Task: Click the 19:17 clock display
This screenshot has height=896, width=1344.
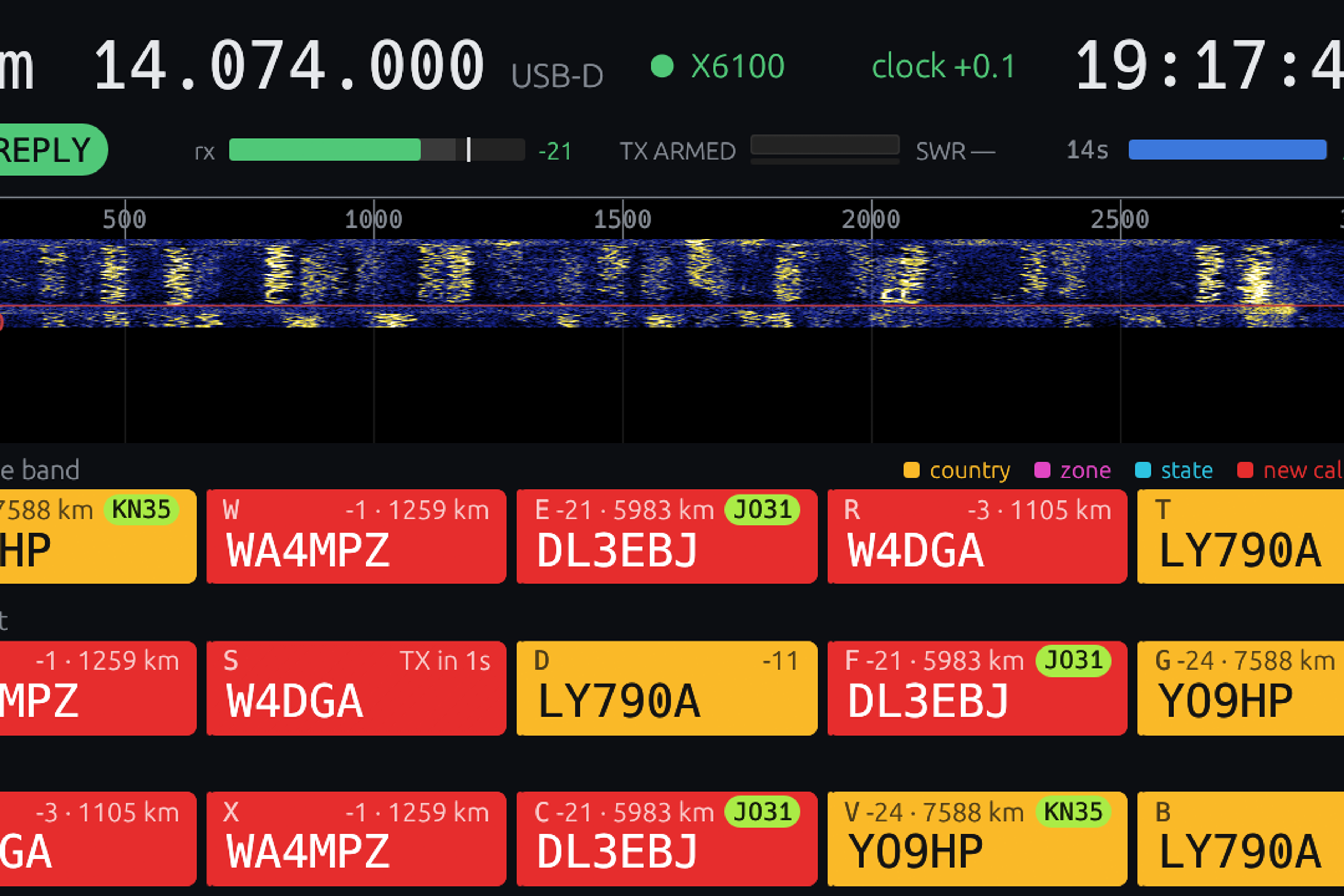Action: tap(1209, 66)
